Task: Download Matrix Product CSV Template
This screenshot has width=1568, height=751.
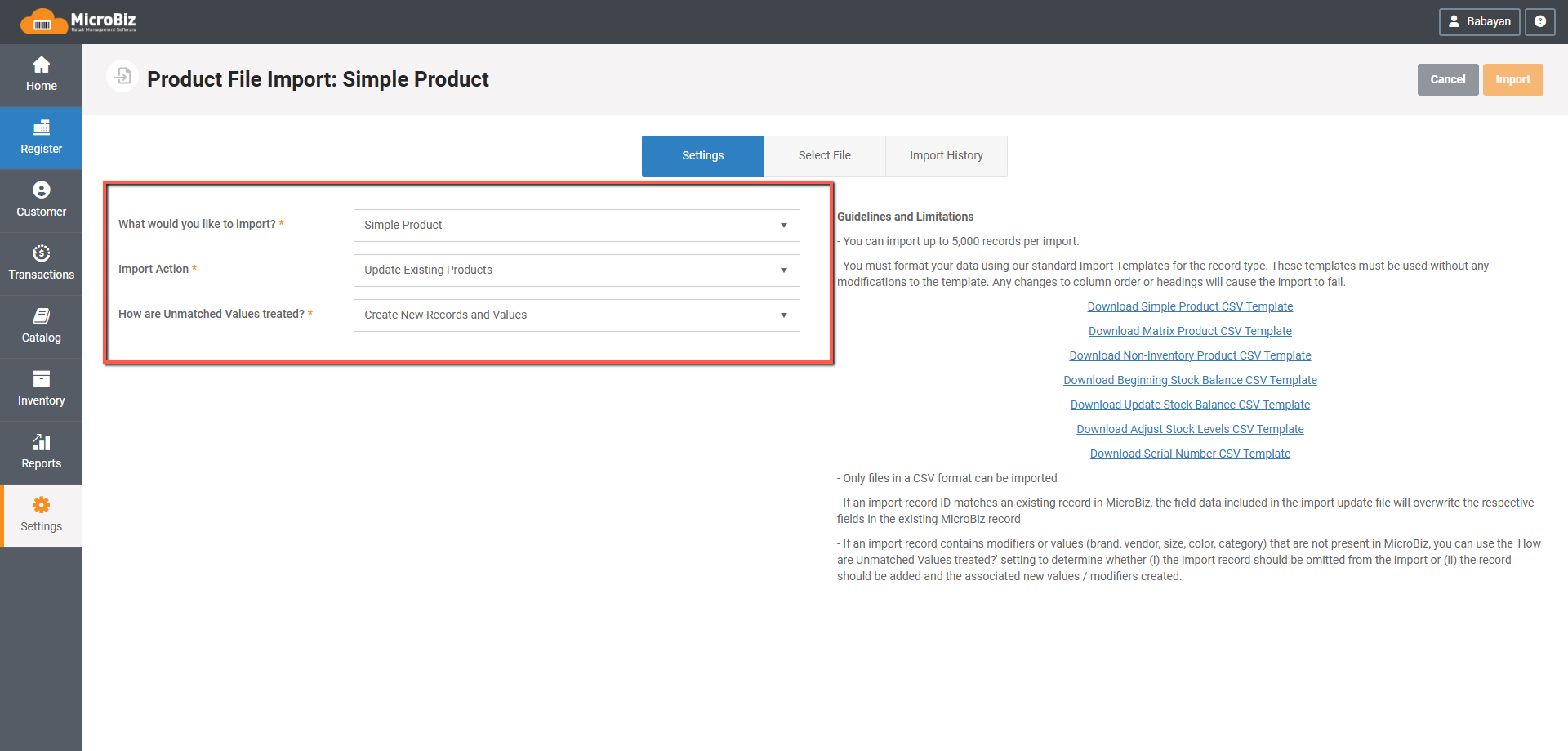Action: click(1190, 331)
